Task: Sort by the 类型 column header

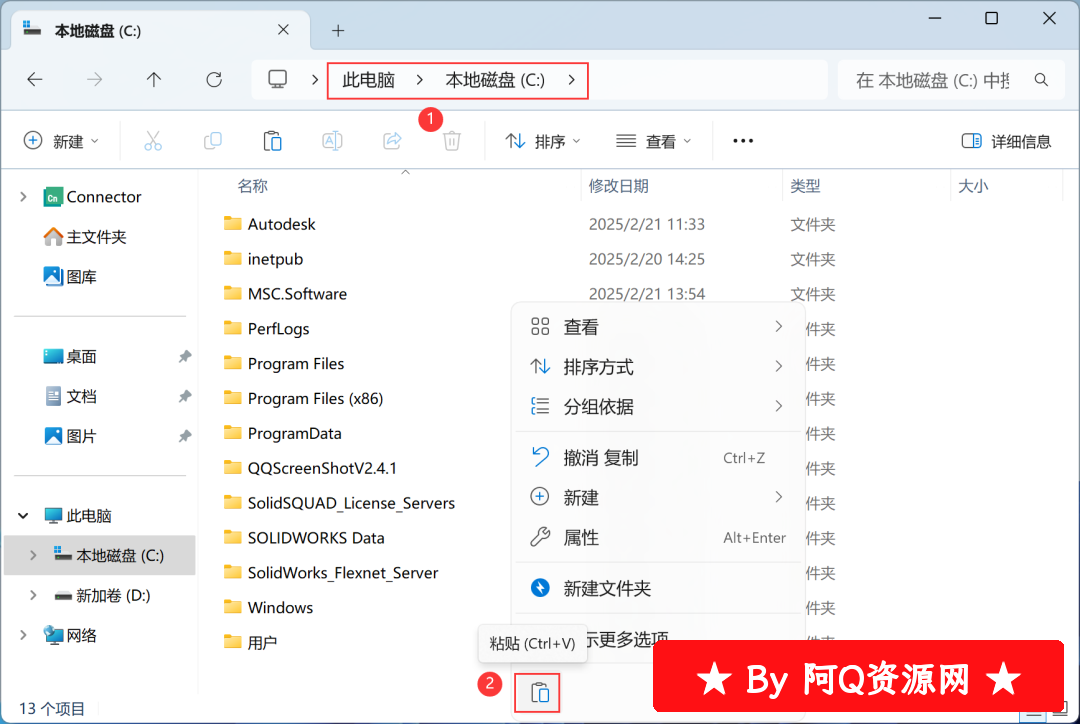Action: pos(805,186)
